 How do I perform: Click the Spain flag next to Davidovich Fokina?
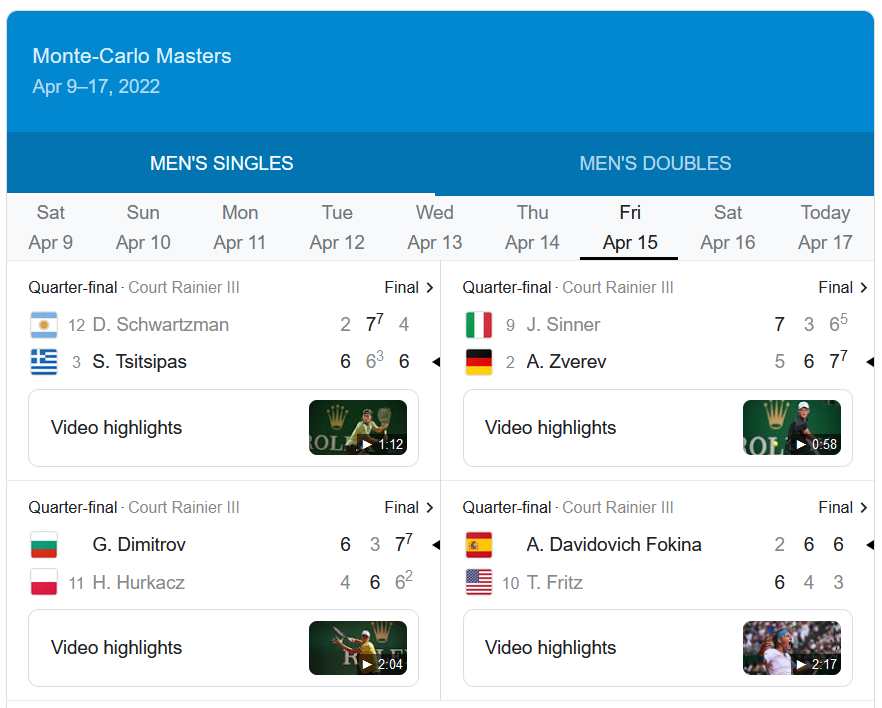(479, 544)
